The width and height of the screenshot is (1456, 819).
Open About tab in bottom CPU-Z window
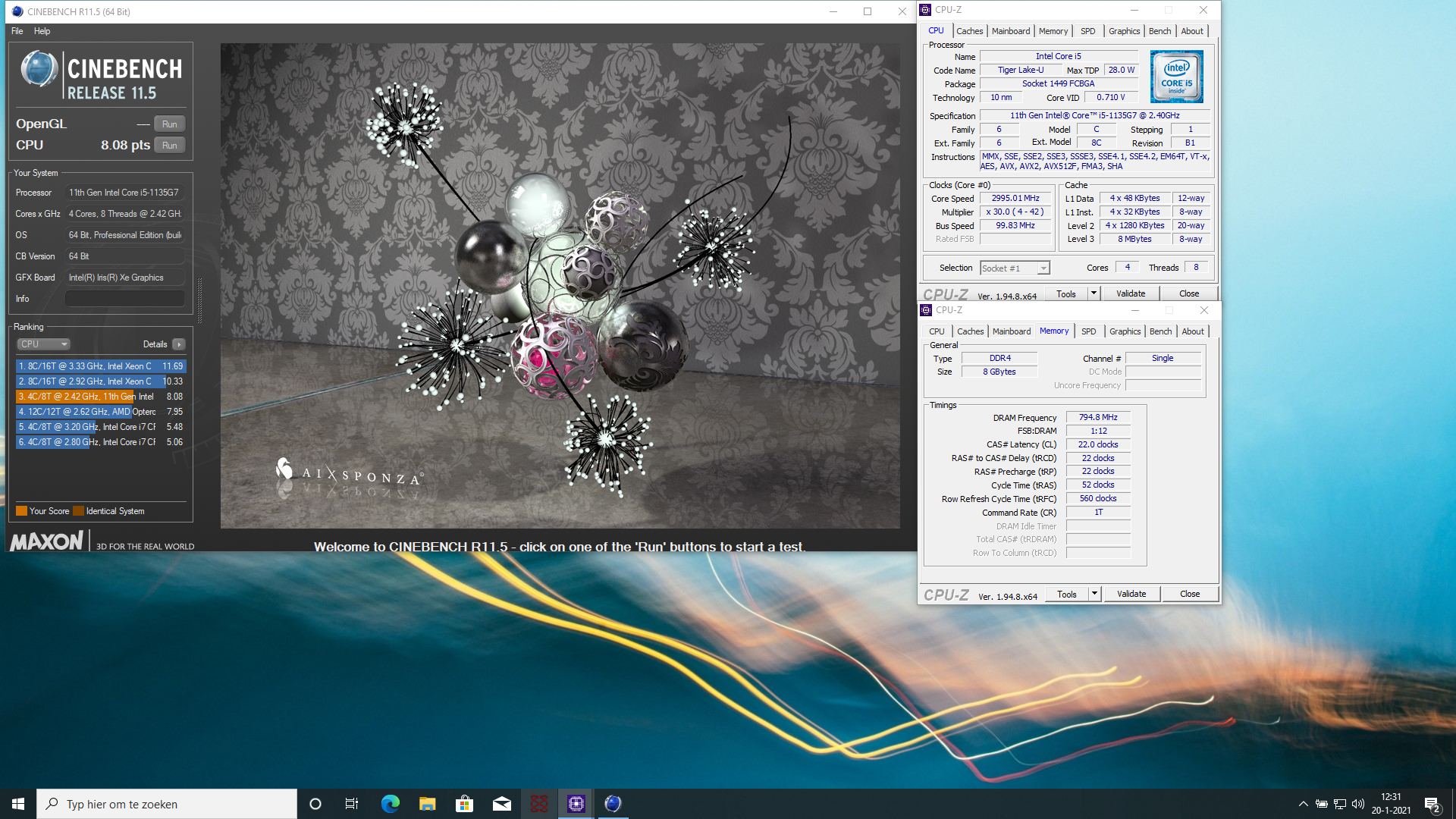coord(1193,331)
